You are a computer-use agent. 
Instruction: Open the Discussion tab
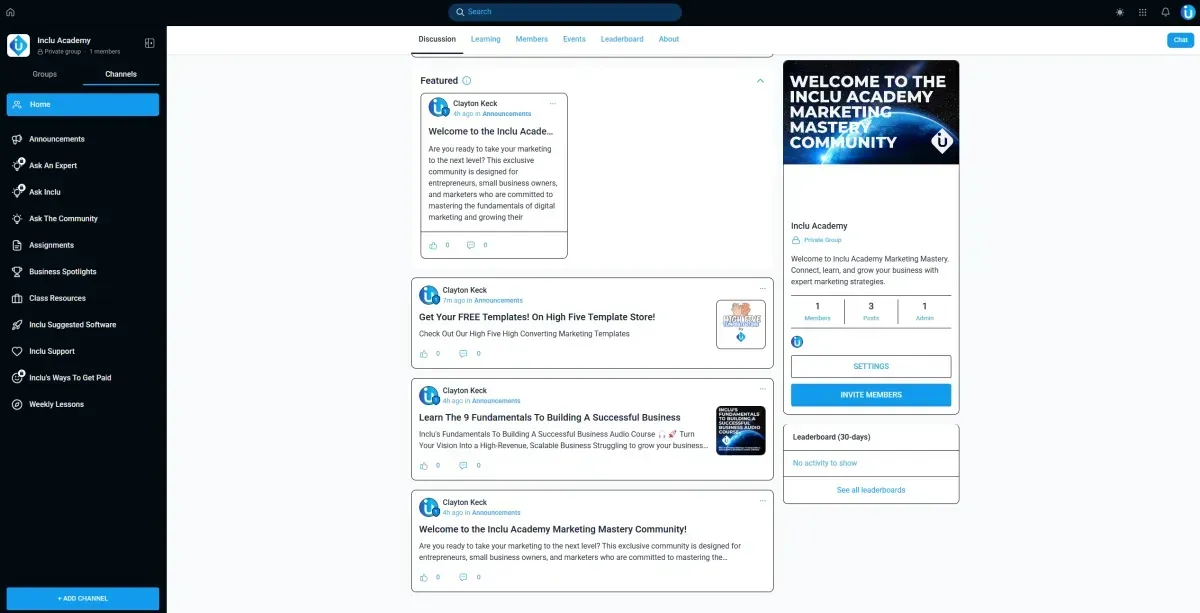coord(437,39)
